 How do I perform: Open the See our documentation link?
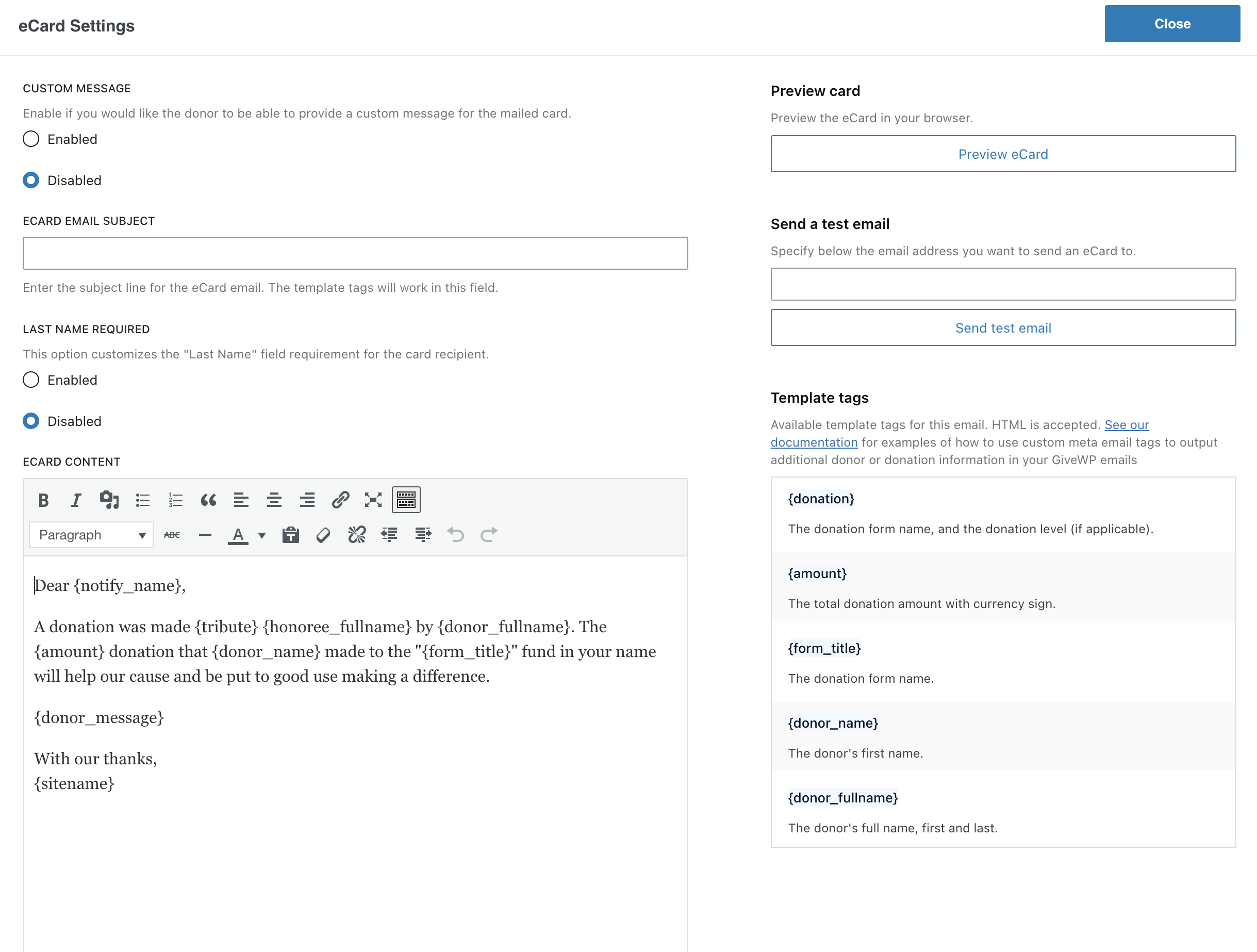pos(1127,425)
